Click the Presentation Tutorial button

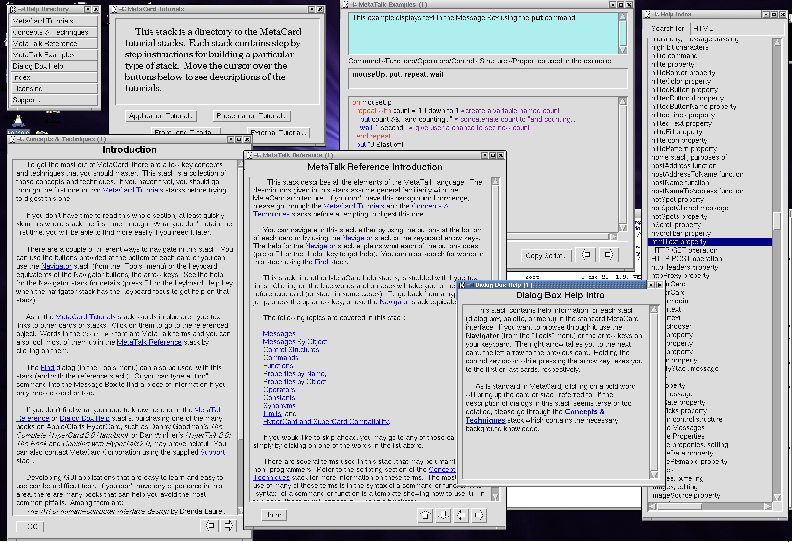[251, 116]
